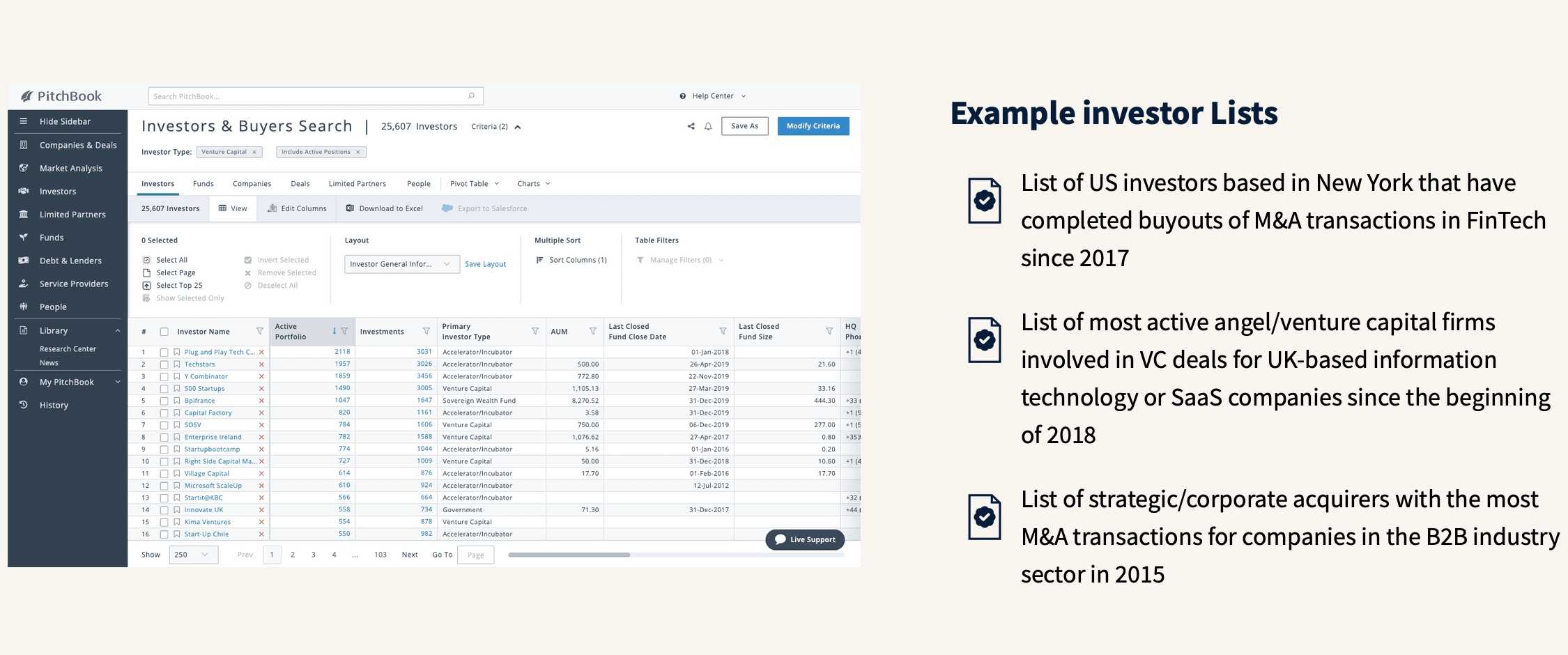Click the Edit Columns icon
This screenshot has width=1568, height=655.
point(272,208)
